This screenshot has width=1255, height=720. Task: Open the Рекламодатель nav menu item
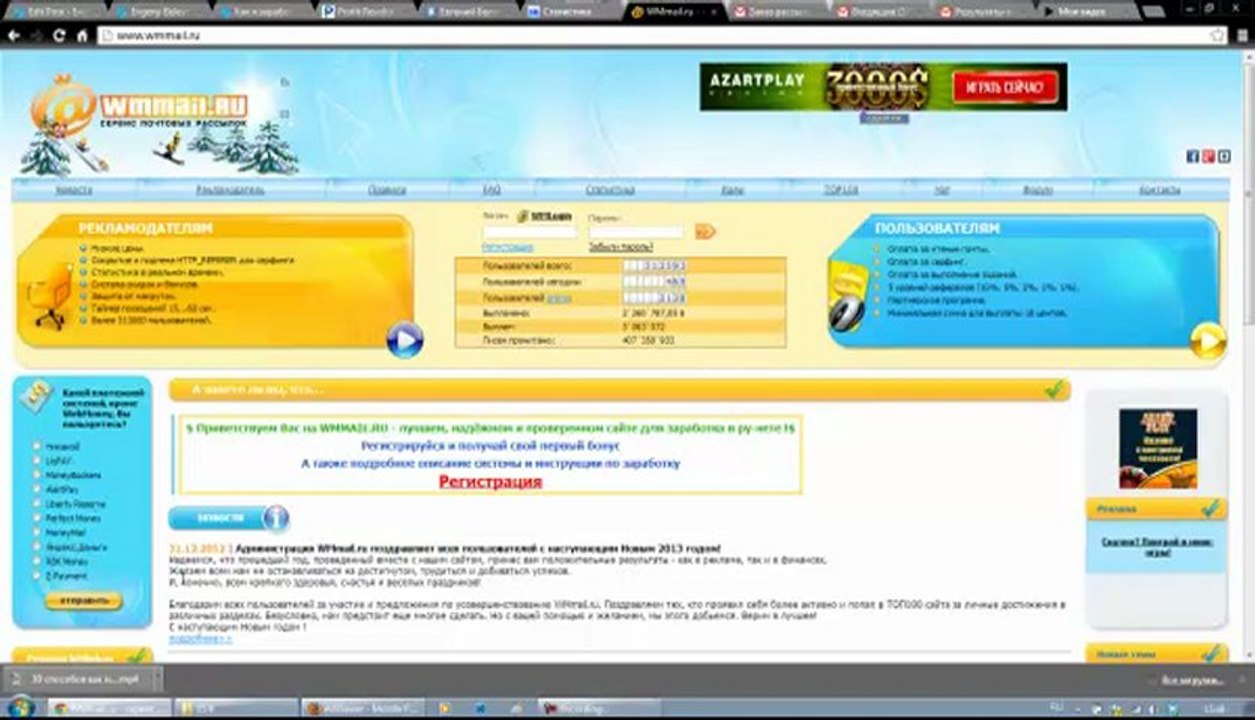click(x=230, y=189)
